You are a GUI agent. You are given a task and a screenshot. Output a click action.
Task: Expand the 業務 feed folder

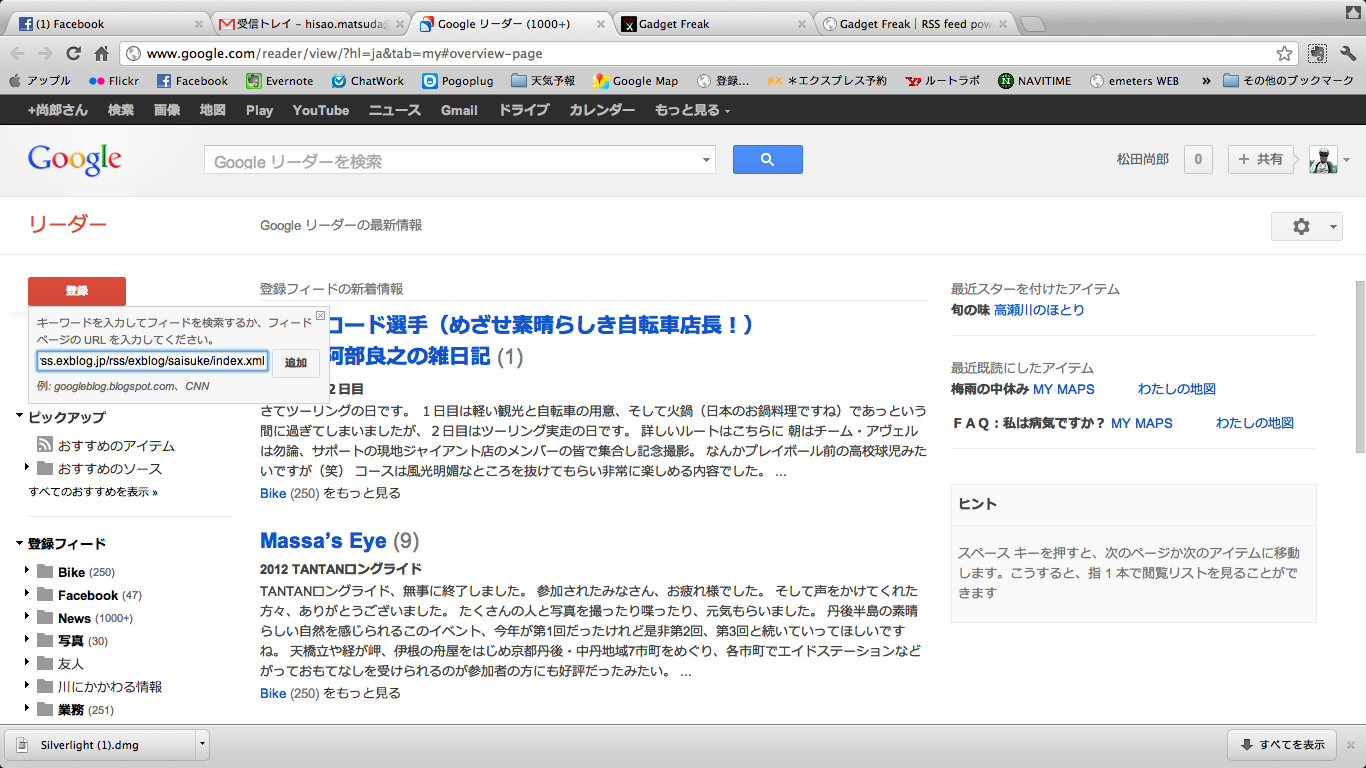[x=27, y=709]
